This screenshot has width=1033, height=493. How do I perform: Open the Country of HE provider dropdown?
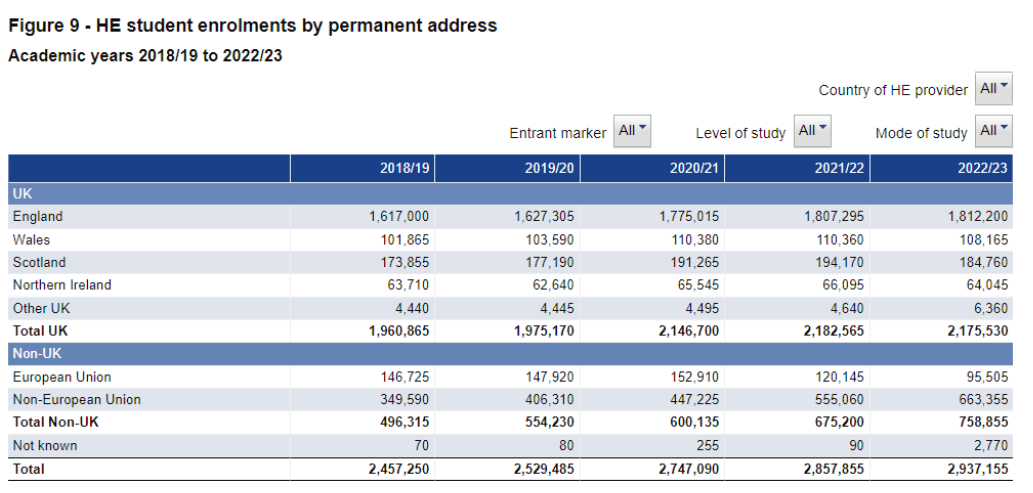(994, 89)
